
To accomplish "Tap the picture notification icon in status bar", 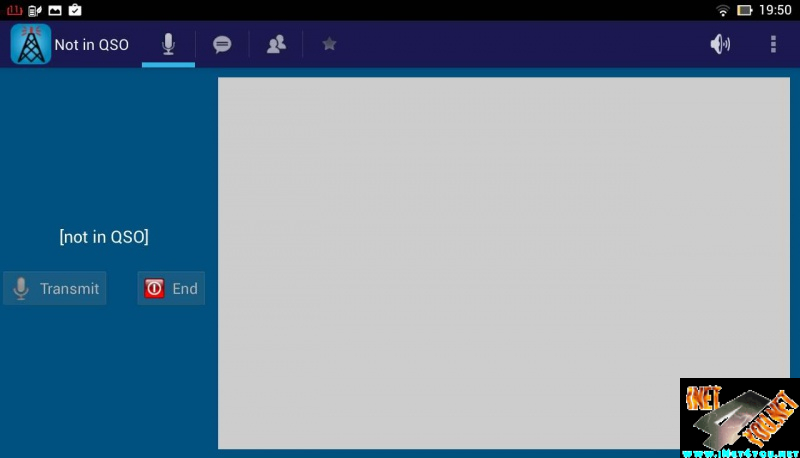I will pos(54,10).
